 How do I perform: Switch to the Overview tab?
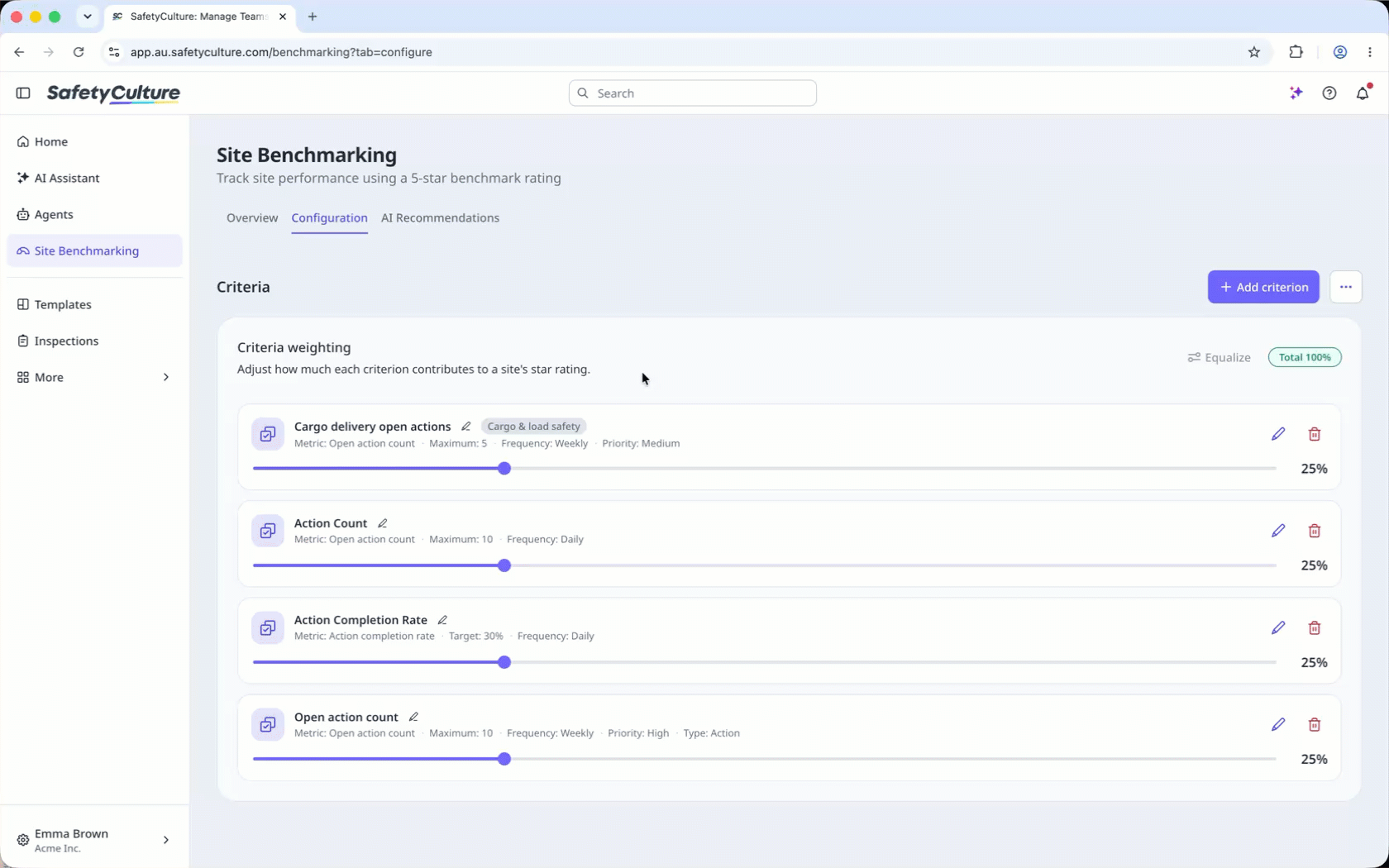coord(252,218)
